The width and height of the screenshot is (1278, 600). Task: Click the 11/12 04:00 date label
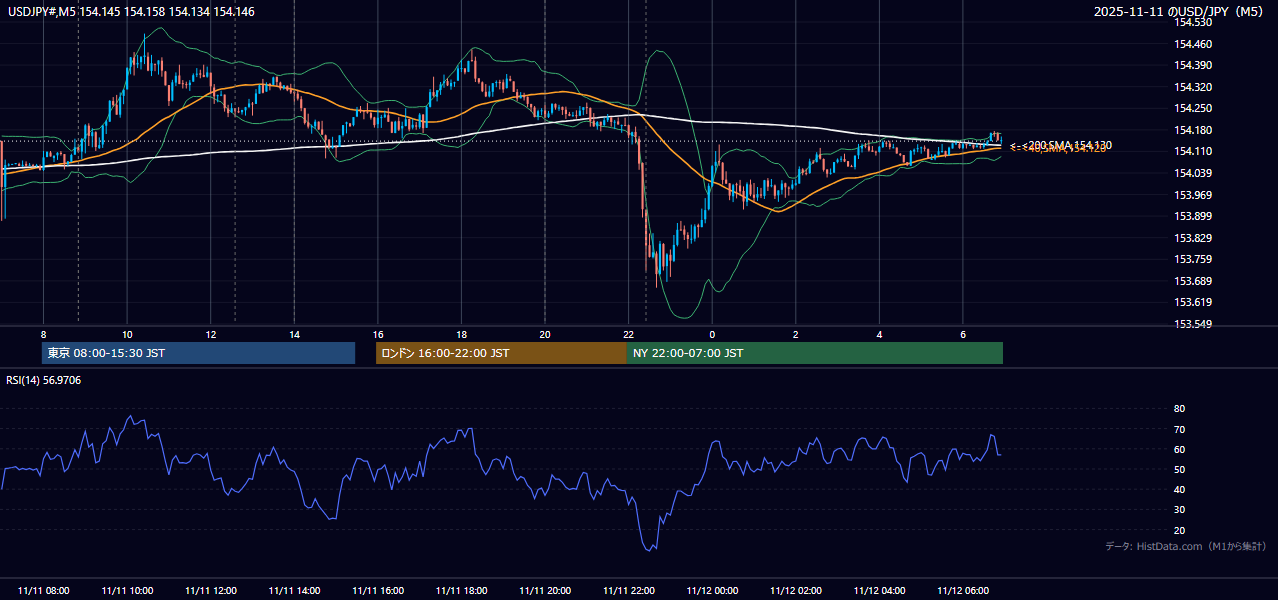pyautogui.click(x=879, y=591)
